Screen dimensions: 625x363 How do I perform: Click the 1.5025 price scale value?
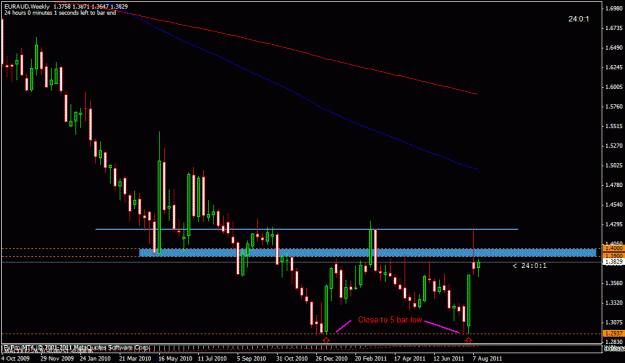(x=614, y=165)
